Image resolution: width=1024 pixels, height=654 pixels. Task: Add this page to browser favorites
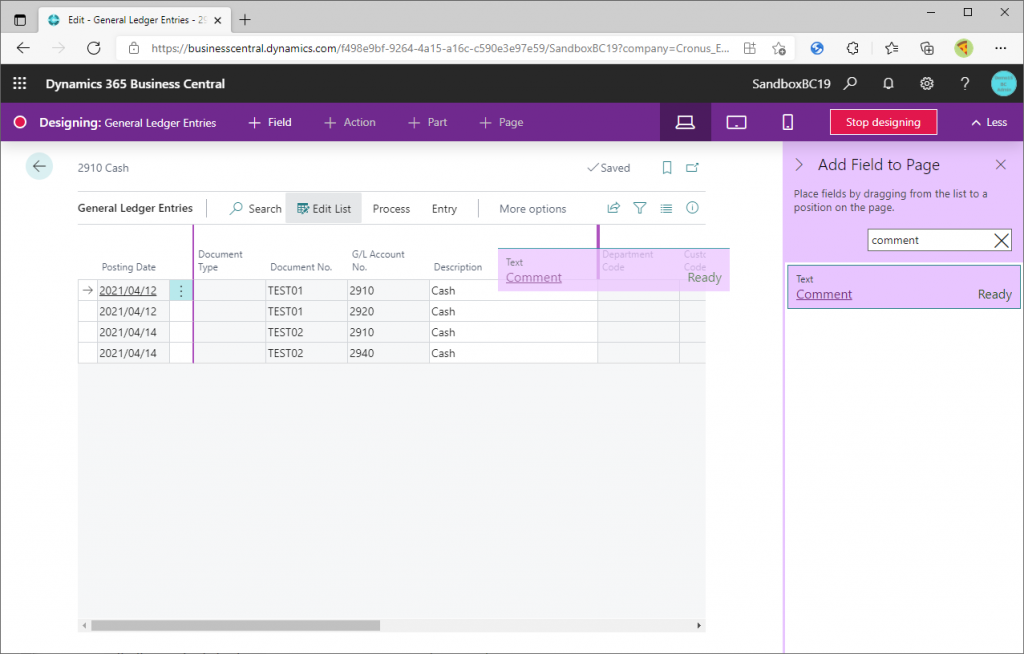pos(778,48)
